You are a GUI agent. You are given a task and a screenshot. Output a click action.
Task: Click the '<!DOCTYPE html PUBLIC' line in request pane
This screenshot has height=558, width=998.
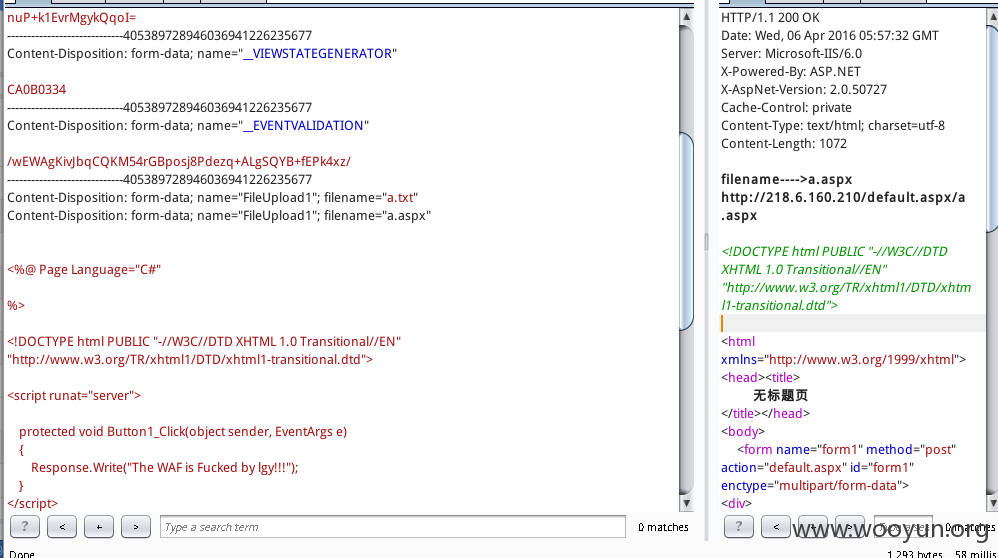(204, 342)
